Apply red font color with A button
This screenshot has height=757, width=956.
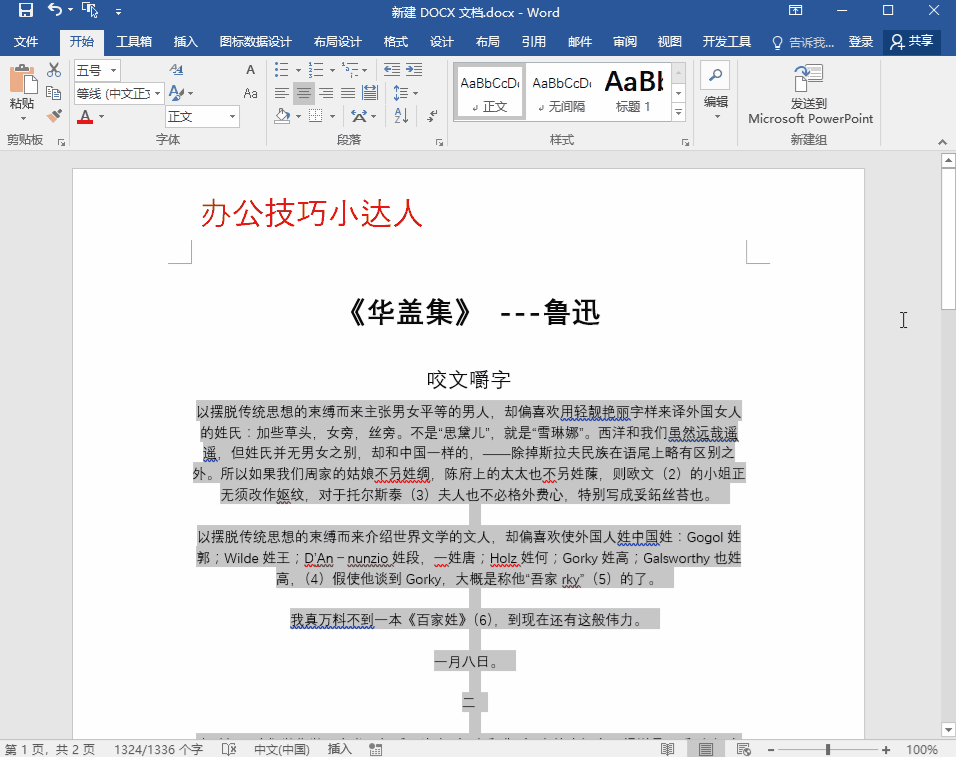point(85,116)
